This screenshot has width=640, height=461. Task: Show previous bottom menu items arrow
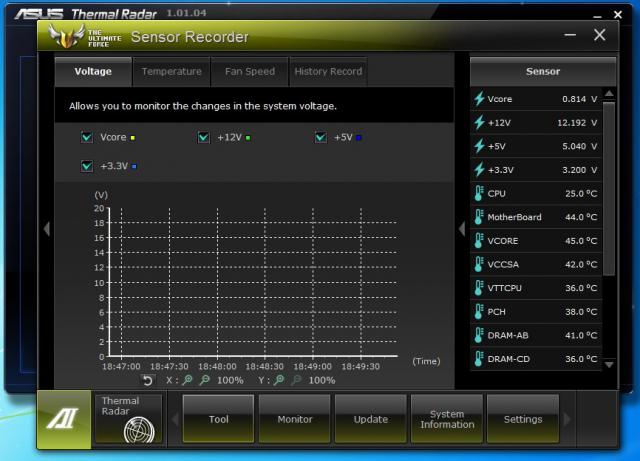point(175,419)
